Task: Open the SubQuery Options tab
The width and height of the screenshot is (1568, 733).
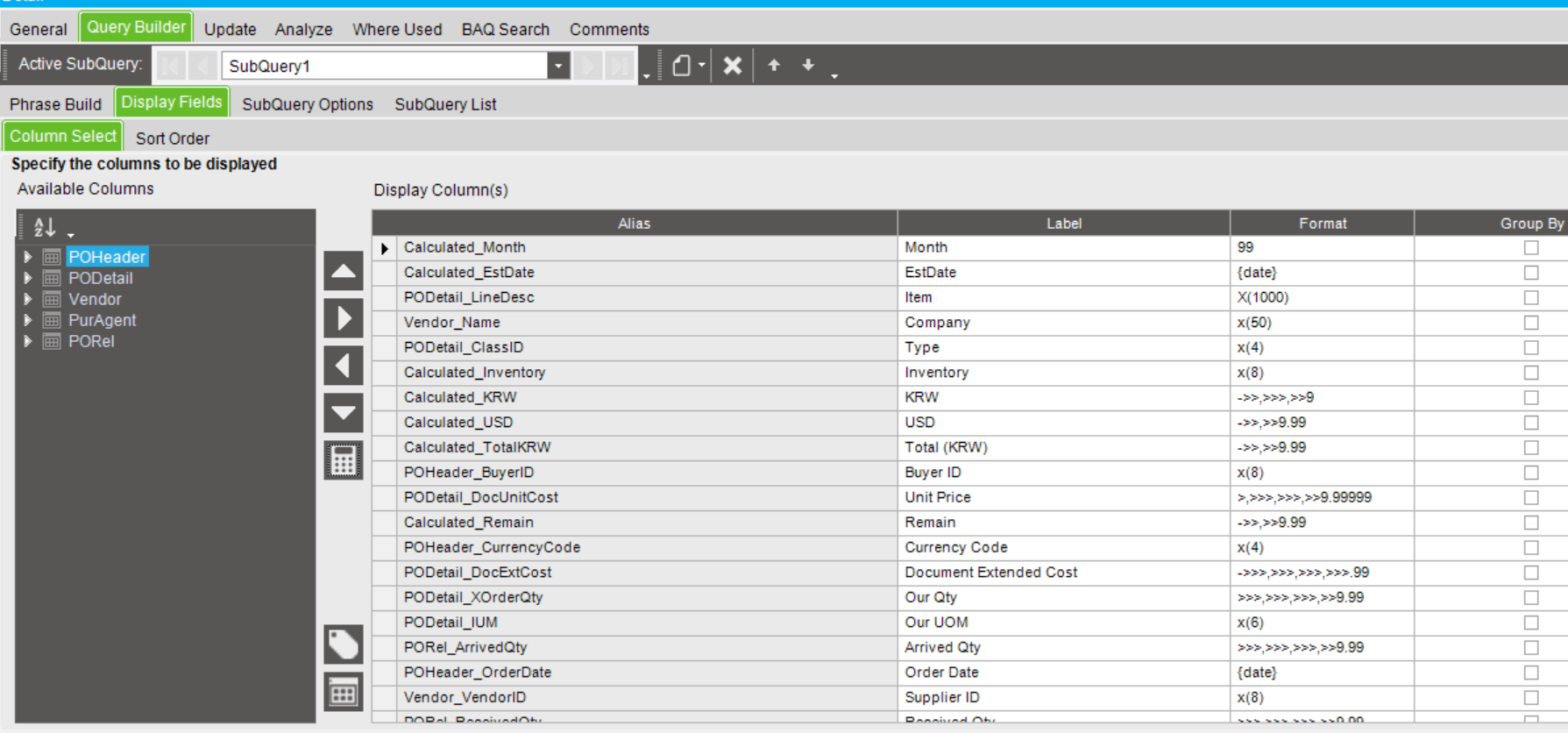Action: [x=308, y=104]
